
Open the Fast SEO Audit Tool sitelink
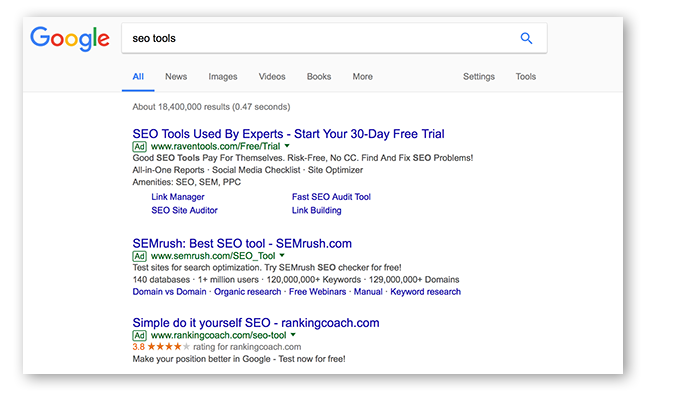(x=331, y=197)
